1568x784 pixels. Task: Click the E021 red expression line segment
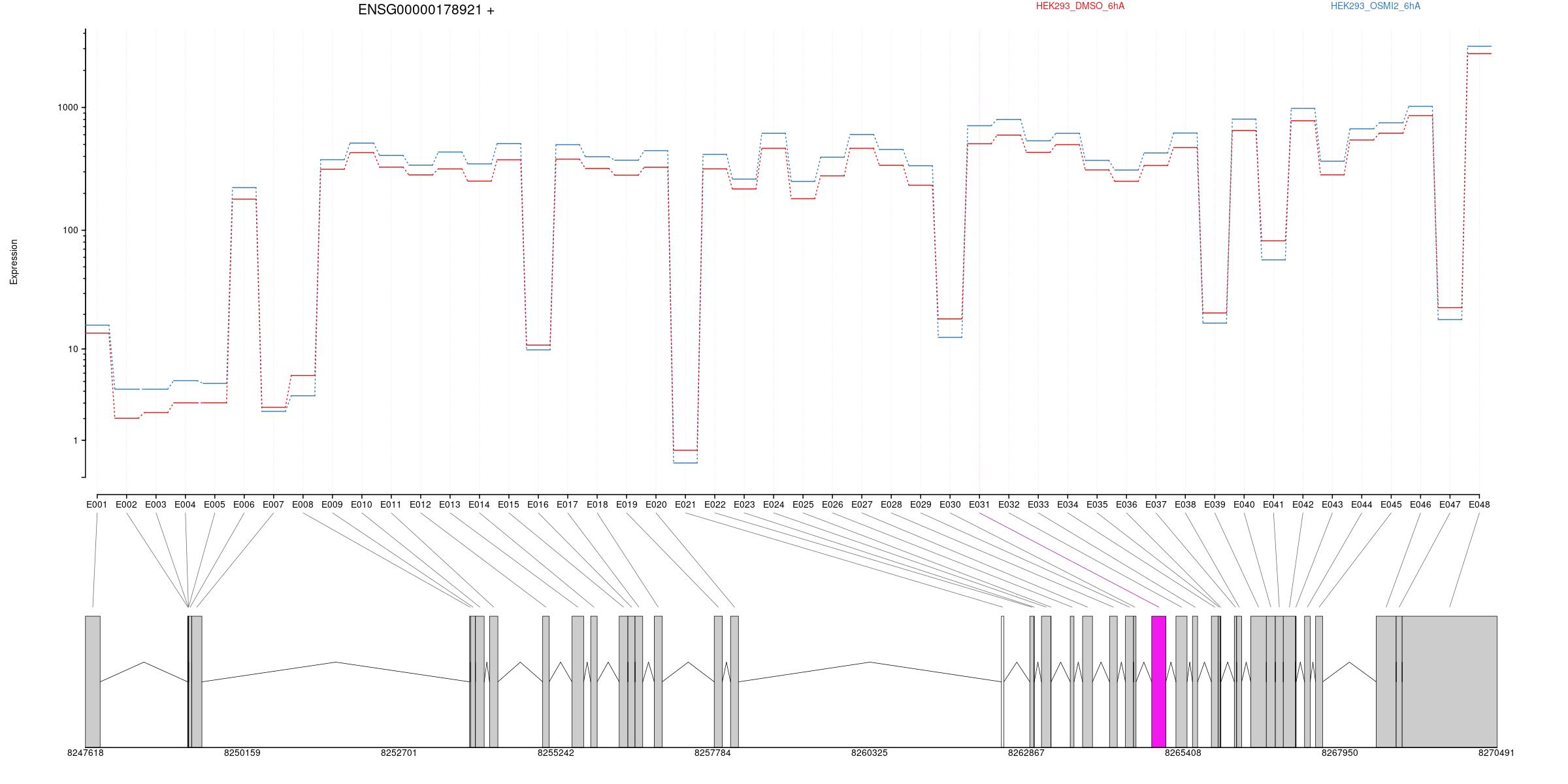(685, 450)
